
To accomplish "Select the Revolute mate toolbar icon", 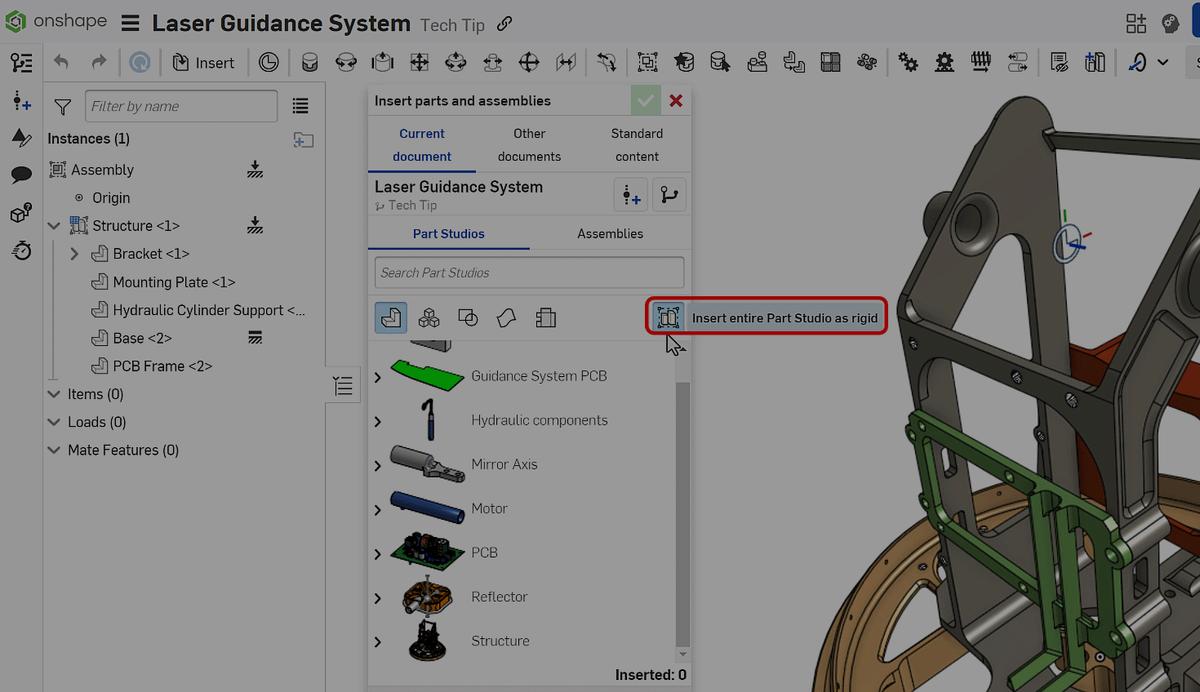I will 344,62.
